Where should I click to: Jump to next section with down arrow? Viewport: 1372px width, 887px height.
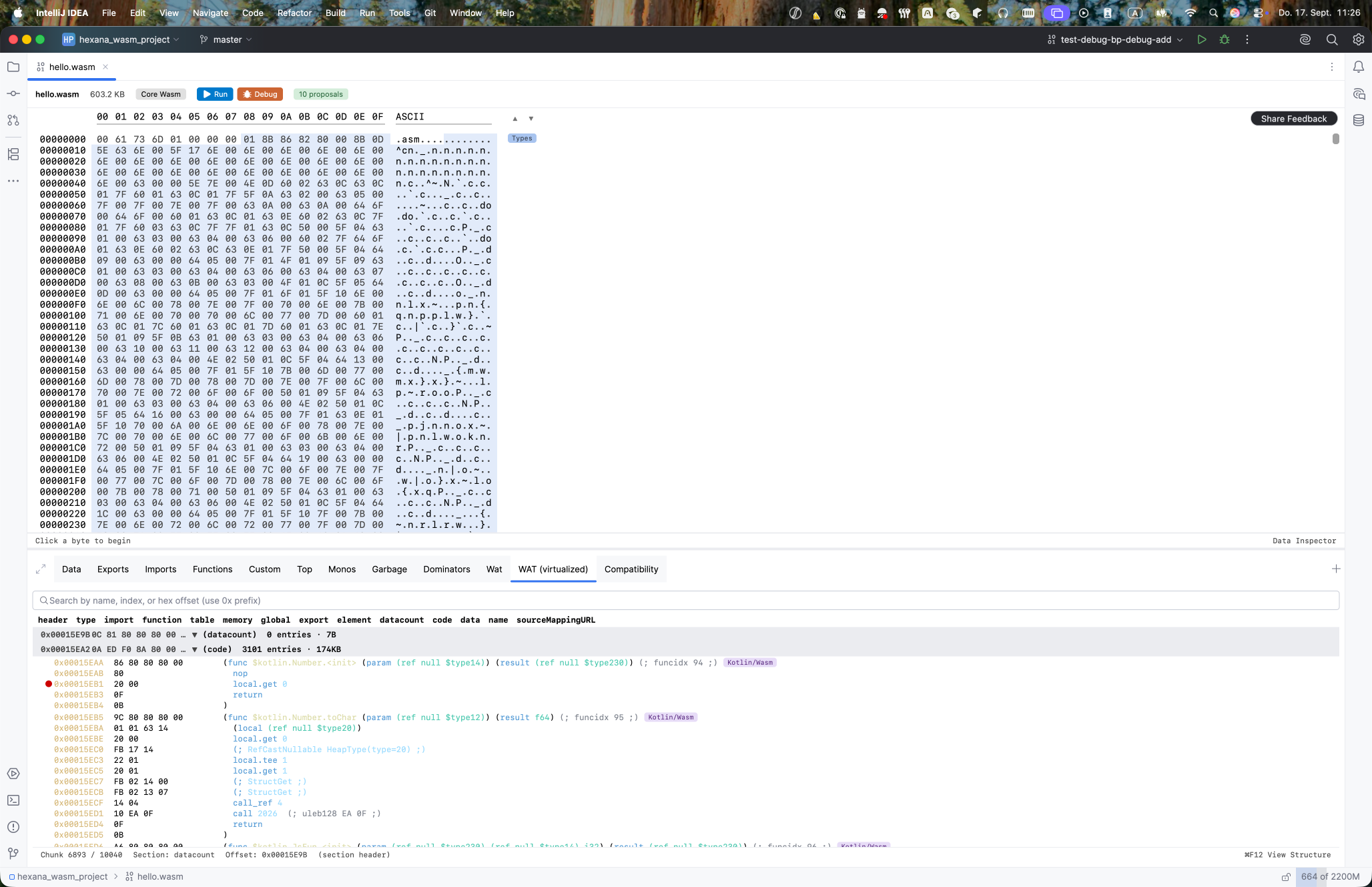pos(531,119)
